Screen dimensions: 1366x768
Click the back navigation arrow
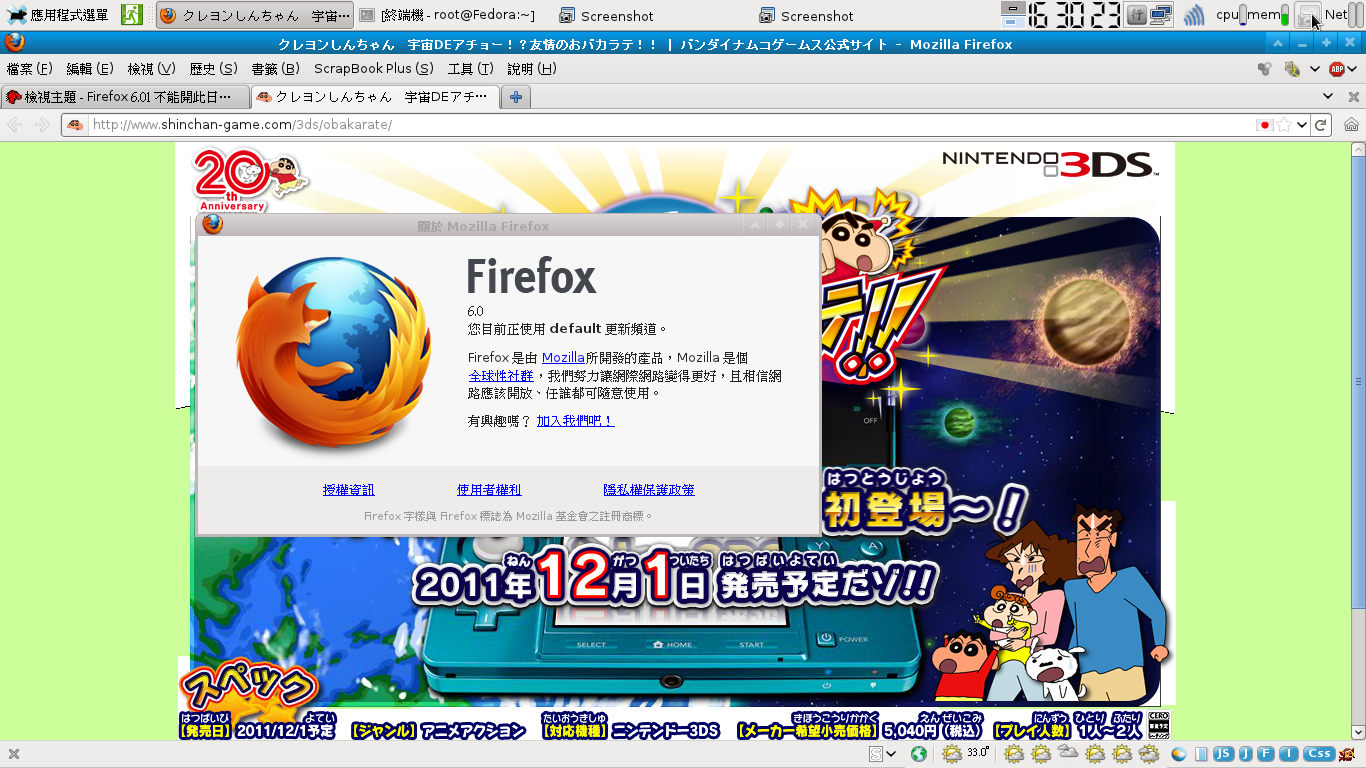coord(15,125)
